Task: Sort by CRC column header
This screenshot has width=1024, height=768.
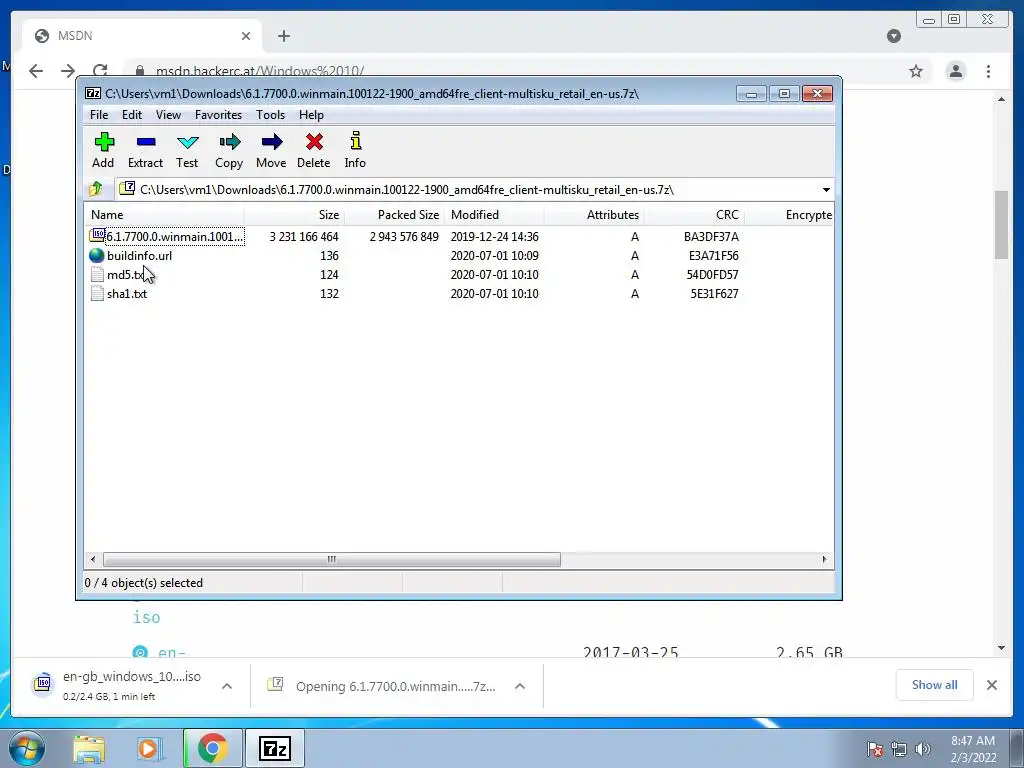Action: (694, 215)
